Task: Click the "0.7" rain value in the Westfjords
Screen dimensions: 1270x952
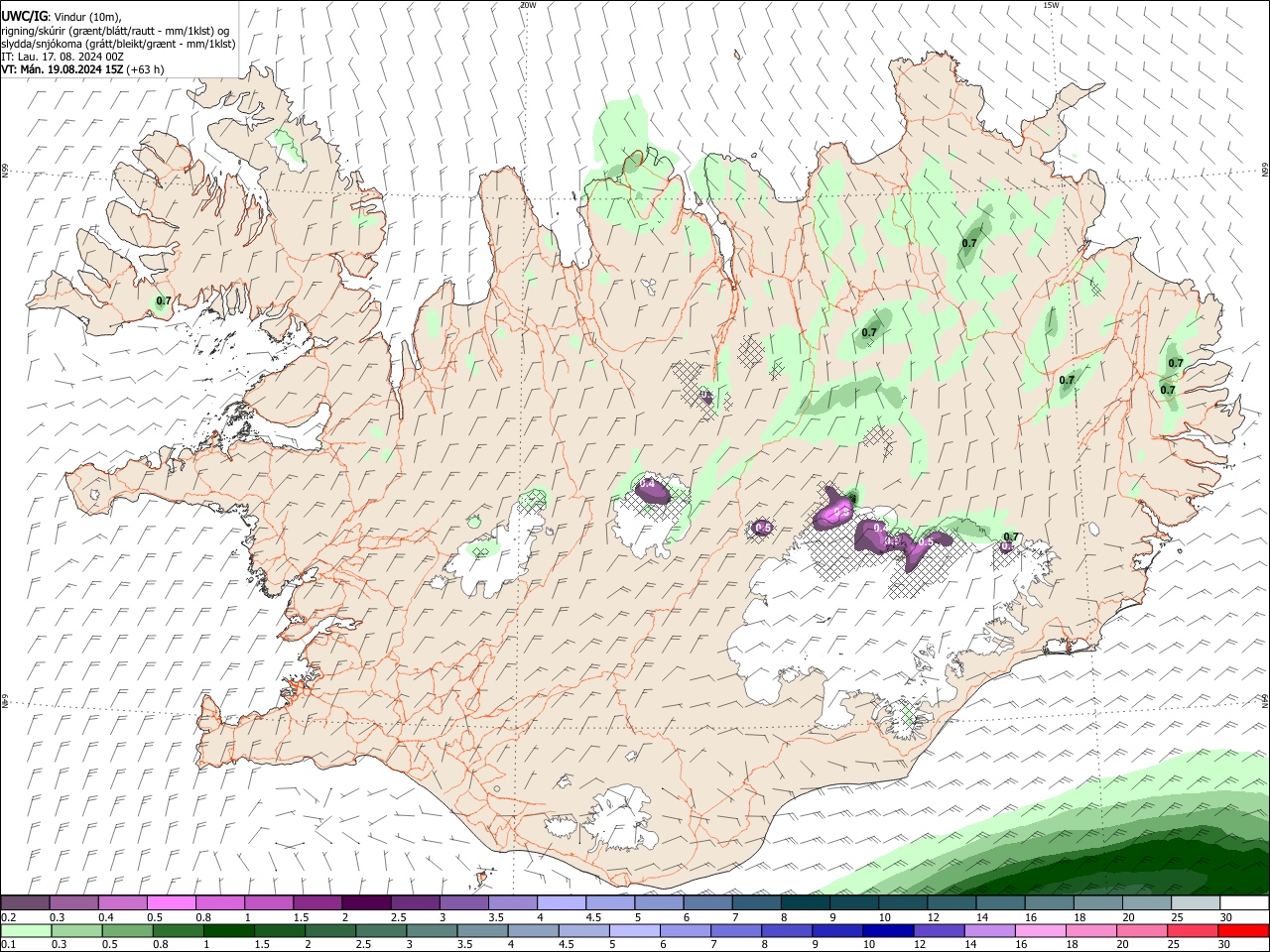Action: pos(164,300)
